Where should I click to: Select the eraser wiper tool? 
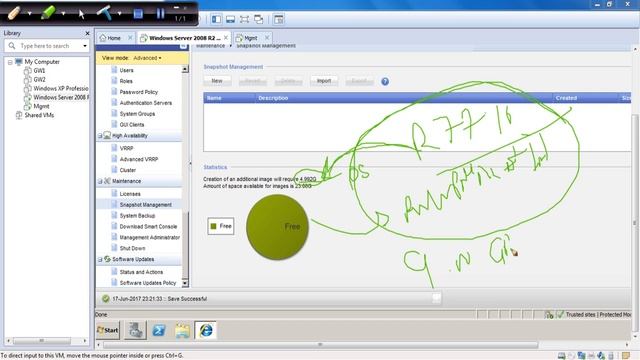pyautogui.click(x=104, y=13)
